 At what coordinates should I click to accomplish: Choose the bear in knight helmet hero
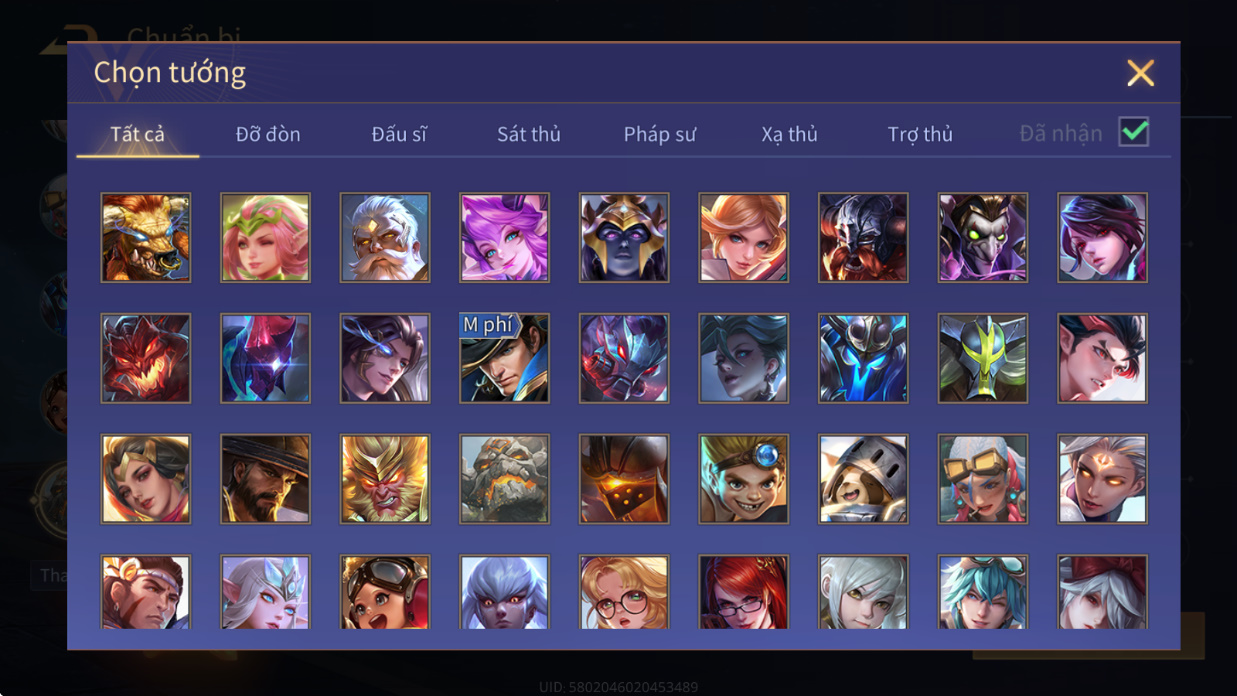coord(863,478)
